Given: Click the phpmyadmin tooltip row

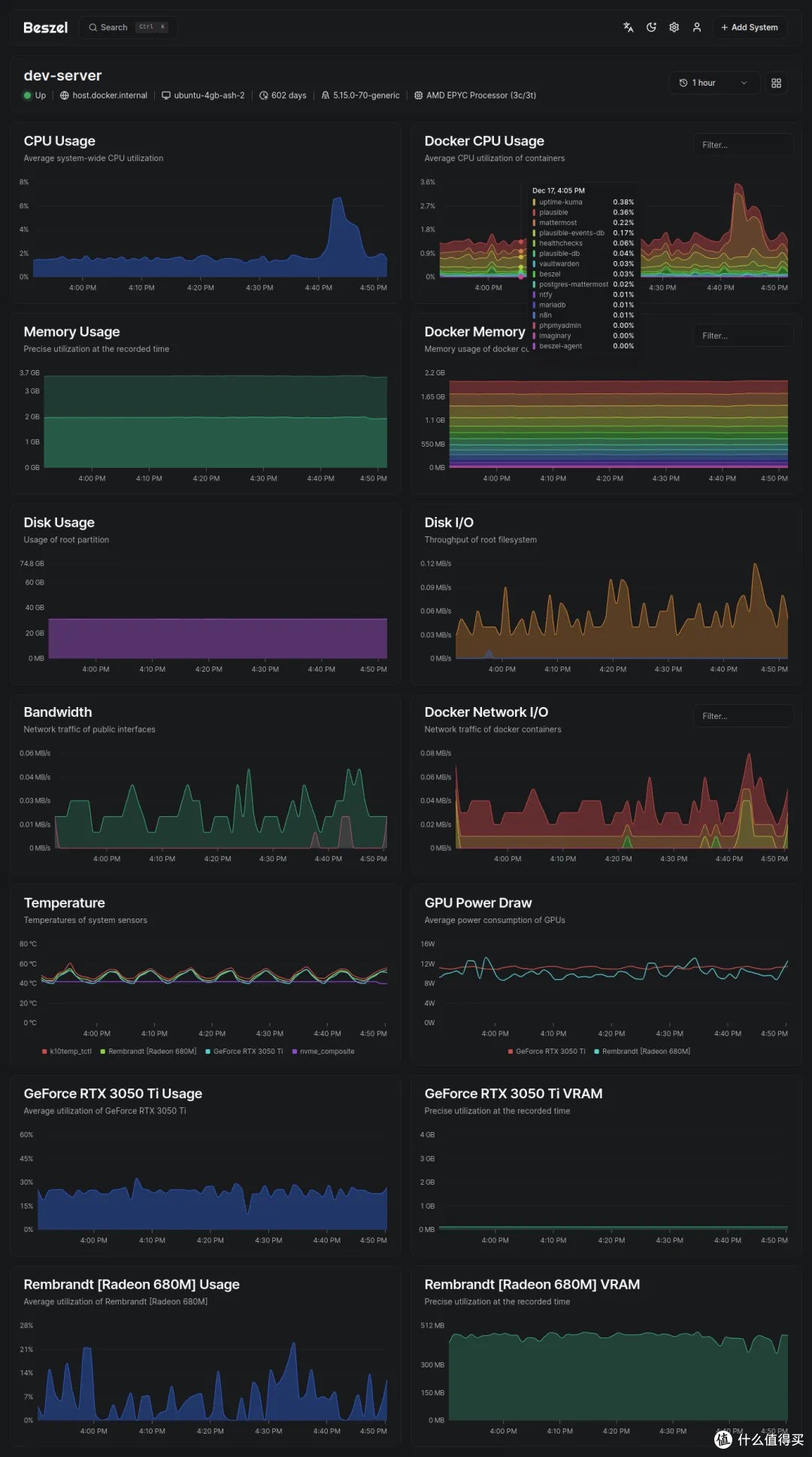Looking at the screenshot, I should 583,326.
